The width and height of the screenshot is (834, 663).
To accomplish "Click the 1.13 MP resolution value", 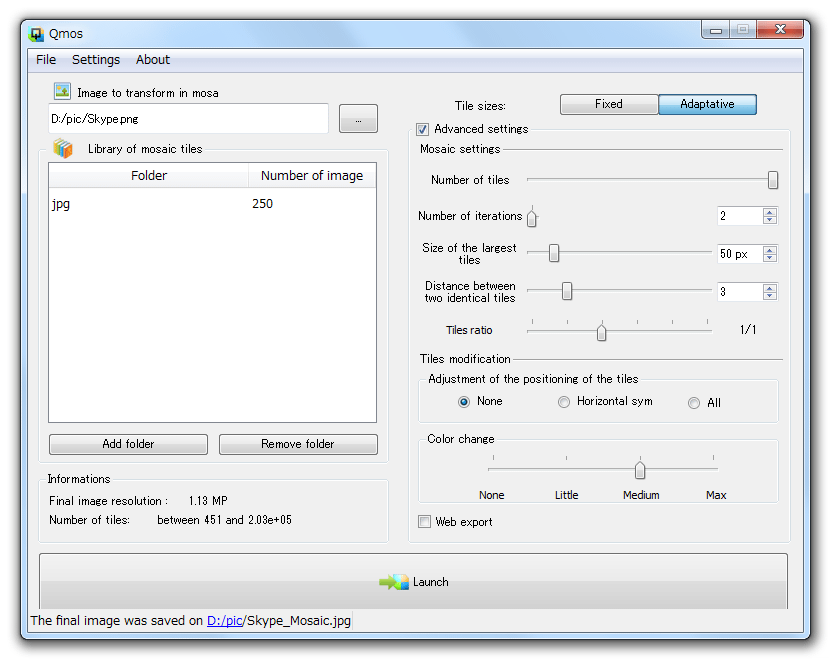I will click(208, 501).
